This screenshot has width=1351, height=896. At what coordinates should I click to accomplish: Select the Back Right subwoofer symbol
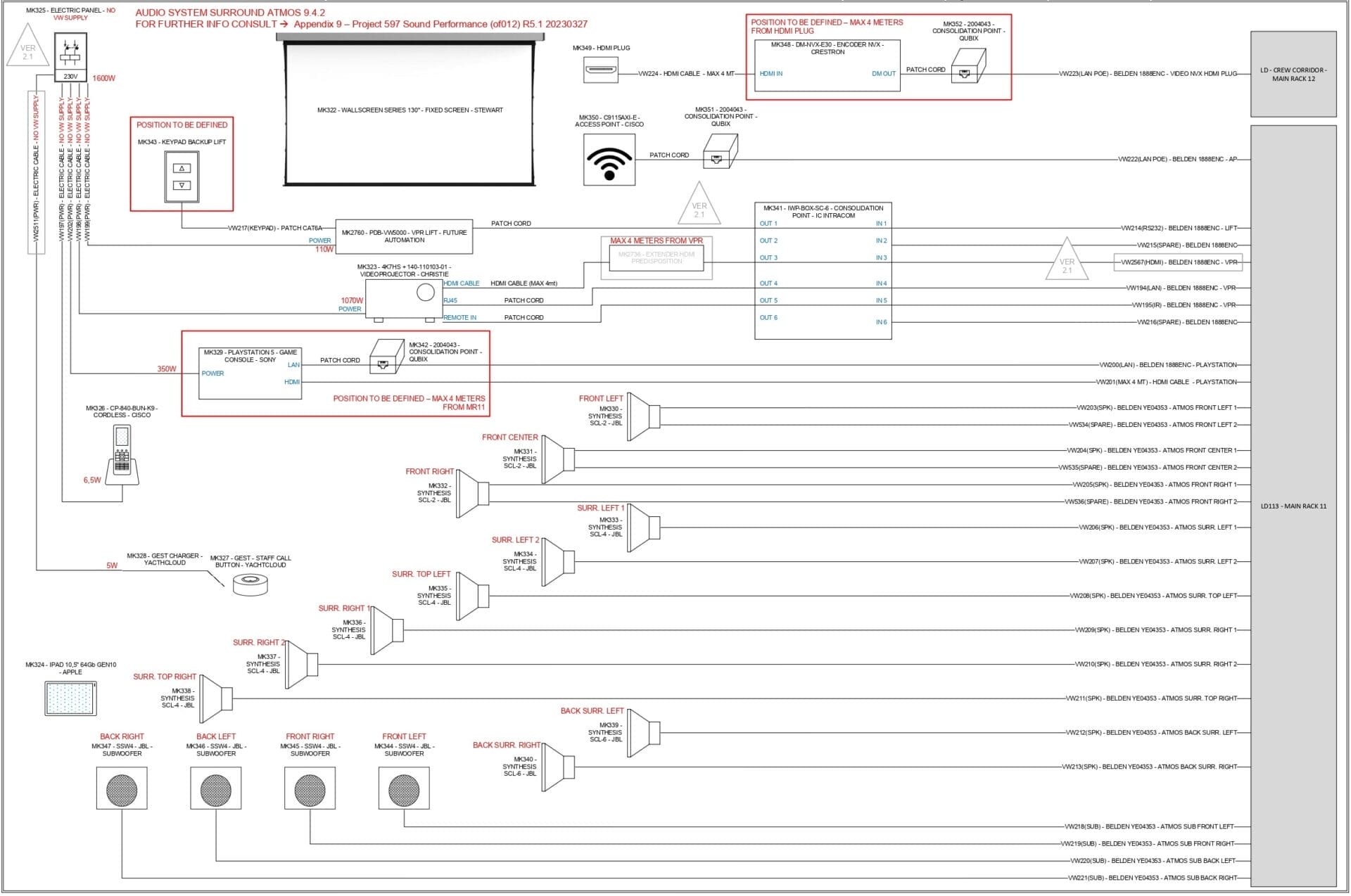(x=122, y=788)
